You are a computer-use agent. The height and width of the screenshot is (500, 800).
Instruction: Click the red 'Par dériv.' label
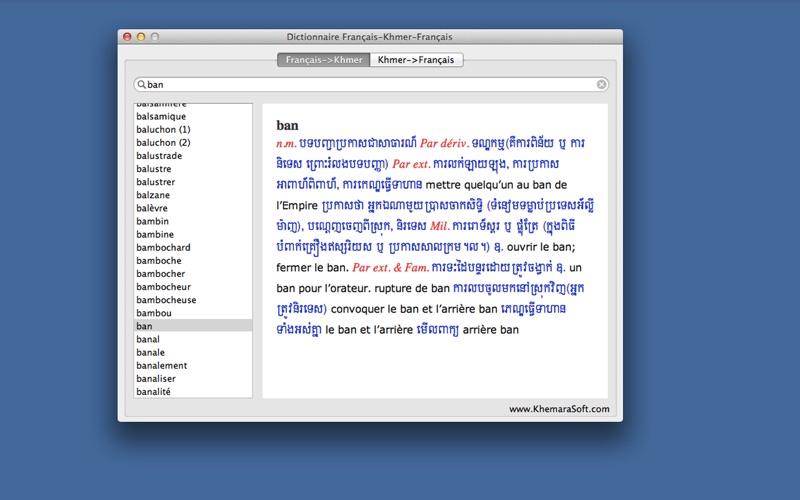click(x=444, y=144)
